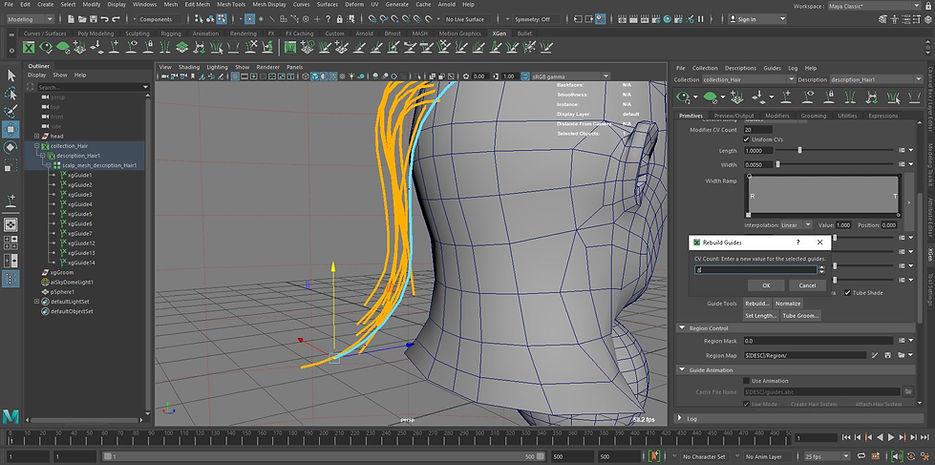
Task: Collapse the Guide Animation section
Action: click(x=682, y=370)
